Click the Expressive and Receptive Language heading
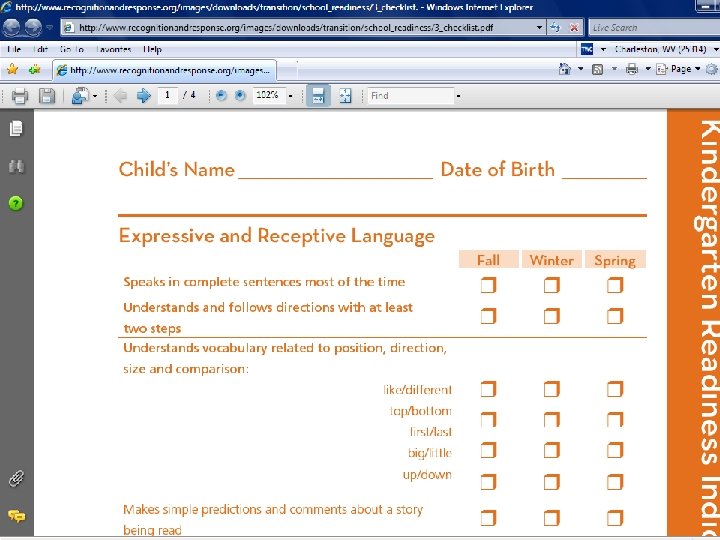The height and width of the screenshot is (540, 720). click(277, 237)
